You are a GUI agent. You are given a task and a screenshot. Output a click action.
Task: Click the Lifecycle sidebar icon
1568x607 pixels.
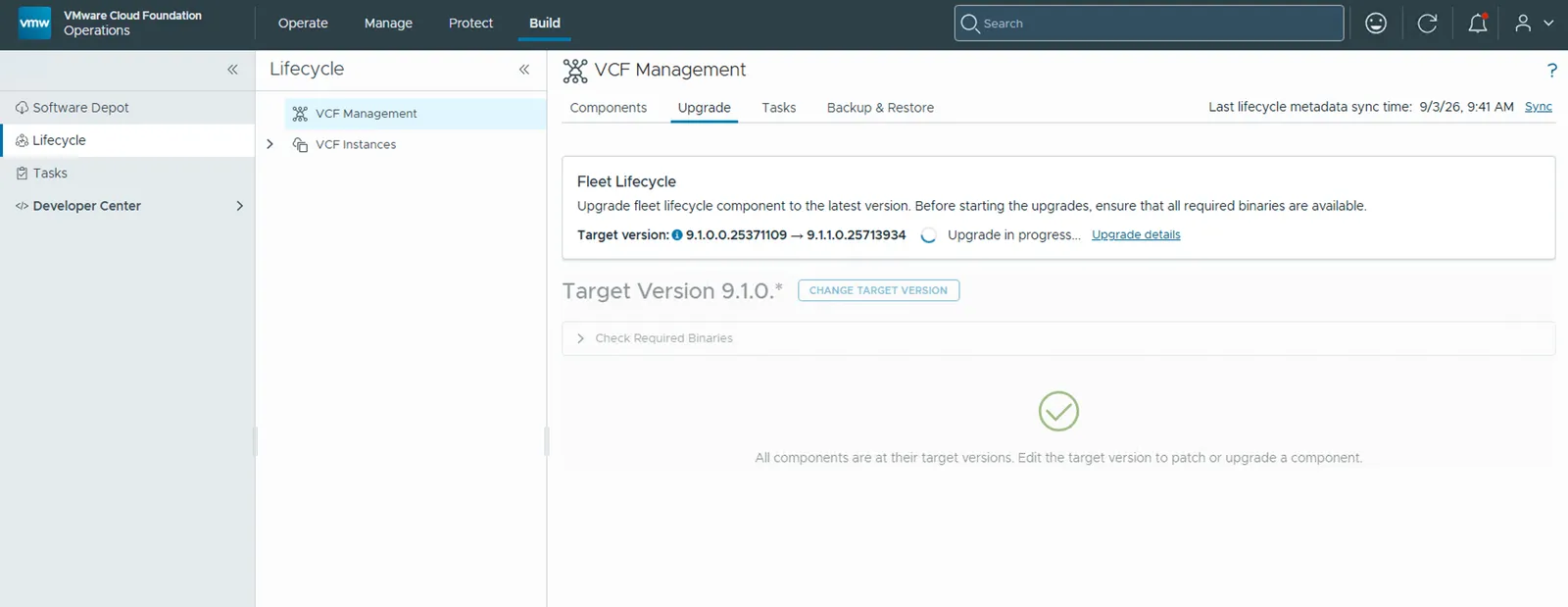coord(22,140)
